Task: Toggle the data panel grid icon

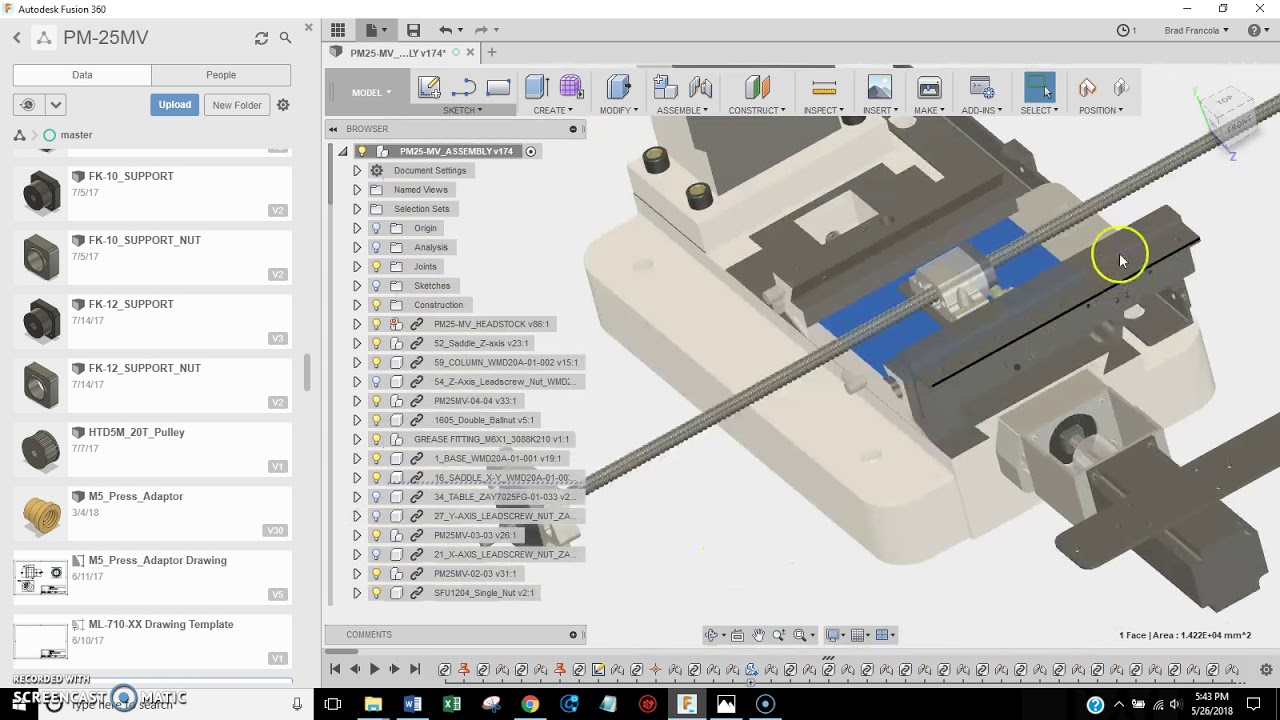Action: 338,30
